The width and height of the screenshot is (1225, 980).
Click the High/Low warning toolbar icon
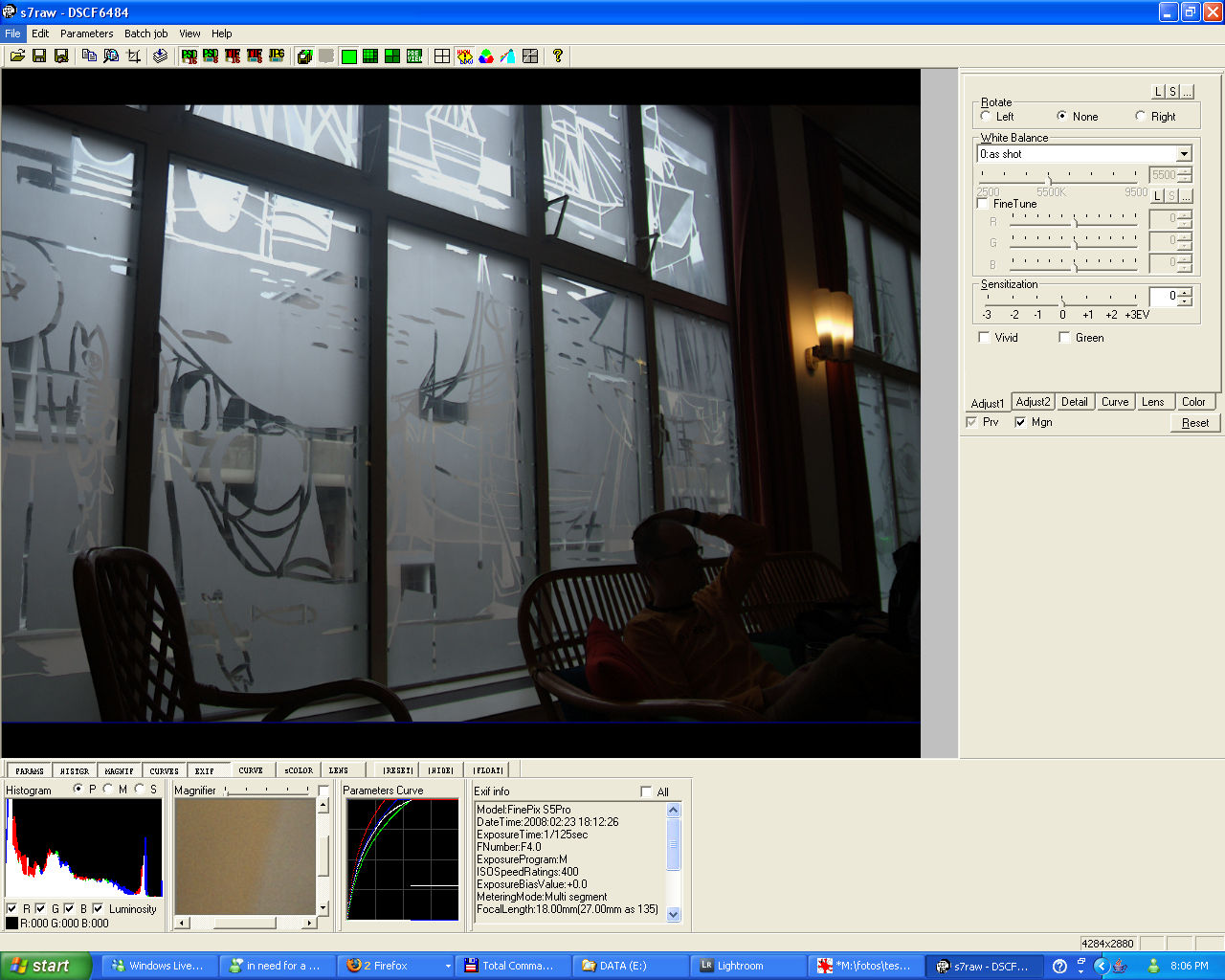coord(464,56)
